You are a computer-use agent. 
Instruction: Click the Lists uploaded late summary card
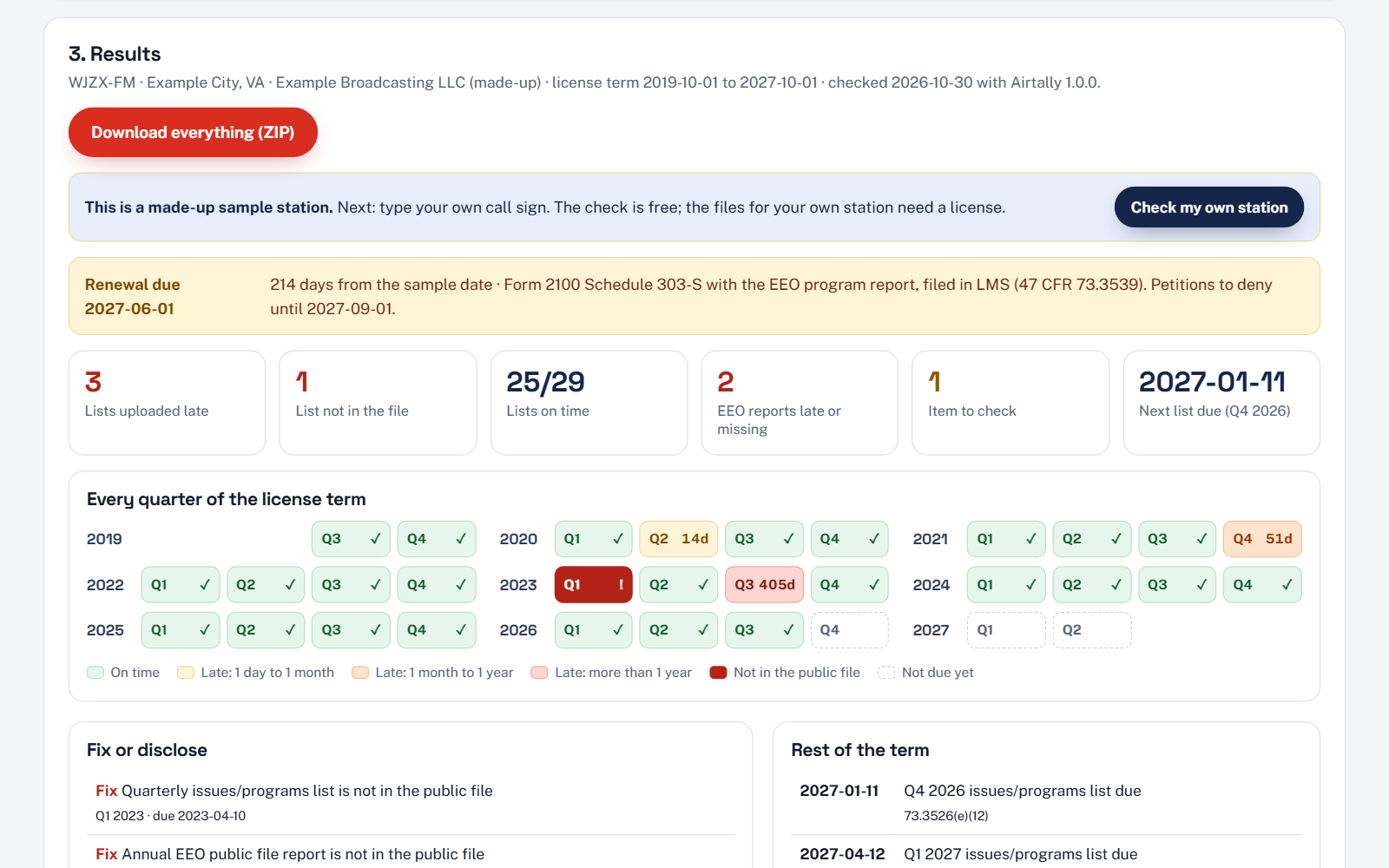pos(167,403)
